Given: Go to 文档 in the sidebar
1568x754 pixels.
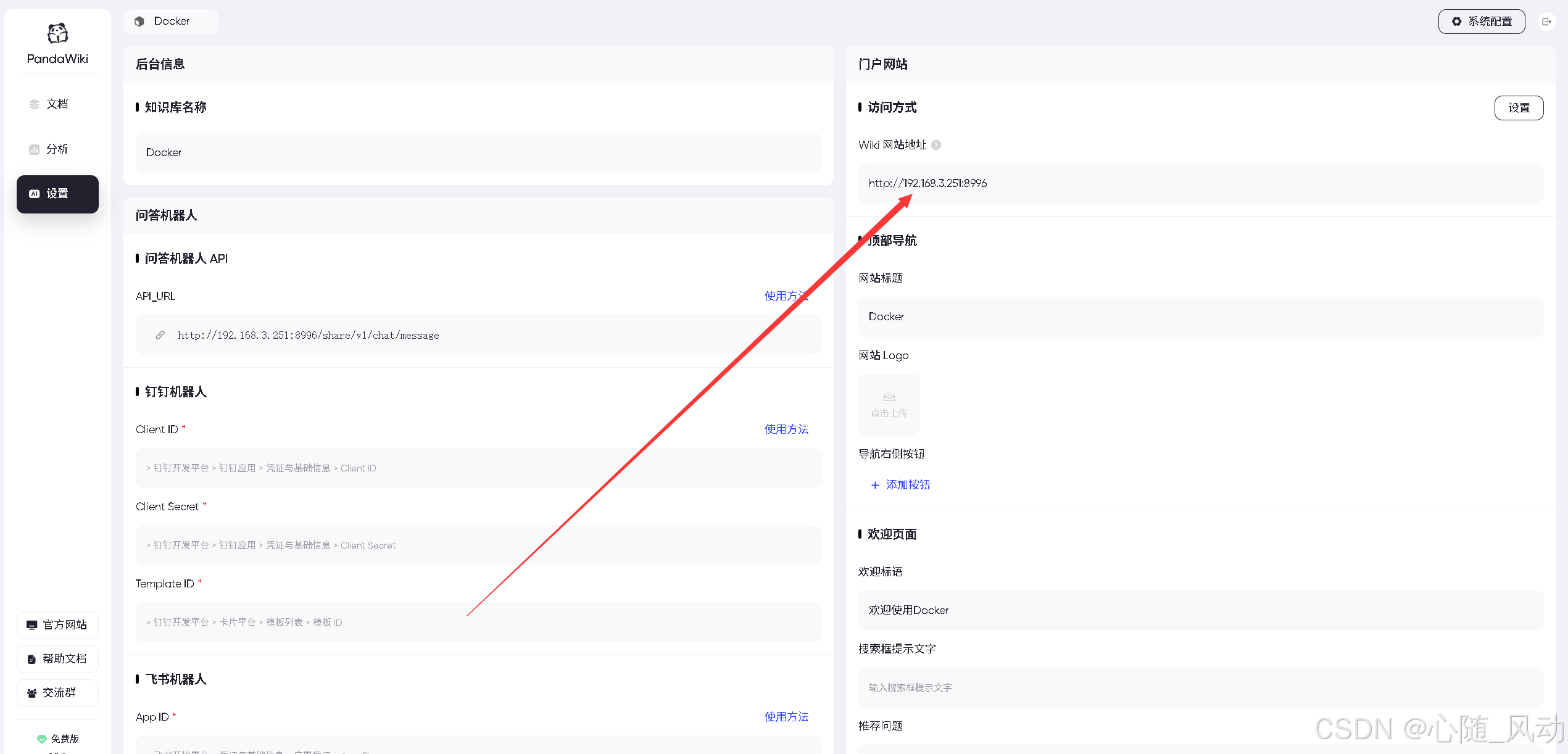Looking at the screenshot, I should click(57, 104).
